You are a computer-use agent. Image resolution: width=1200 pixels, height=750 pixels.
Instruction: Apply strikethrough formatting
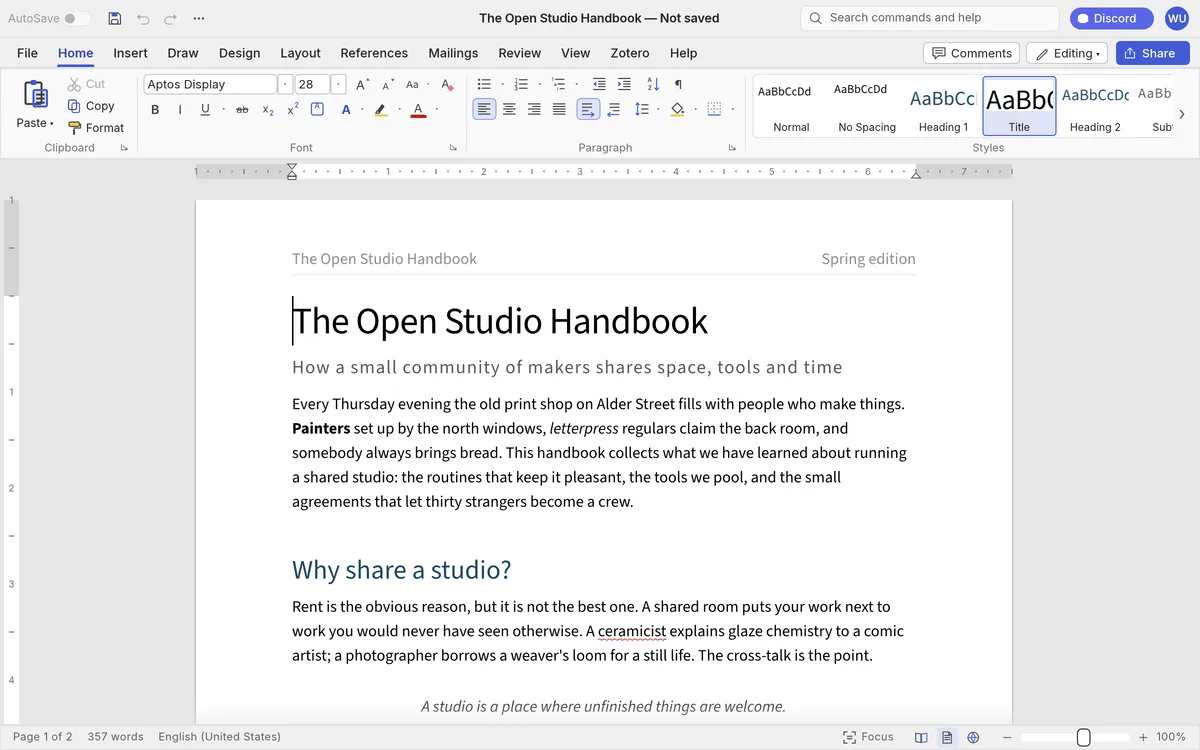click(242, 110)
